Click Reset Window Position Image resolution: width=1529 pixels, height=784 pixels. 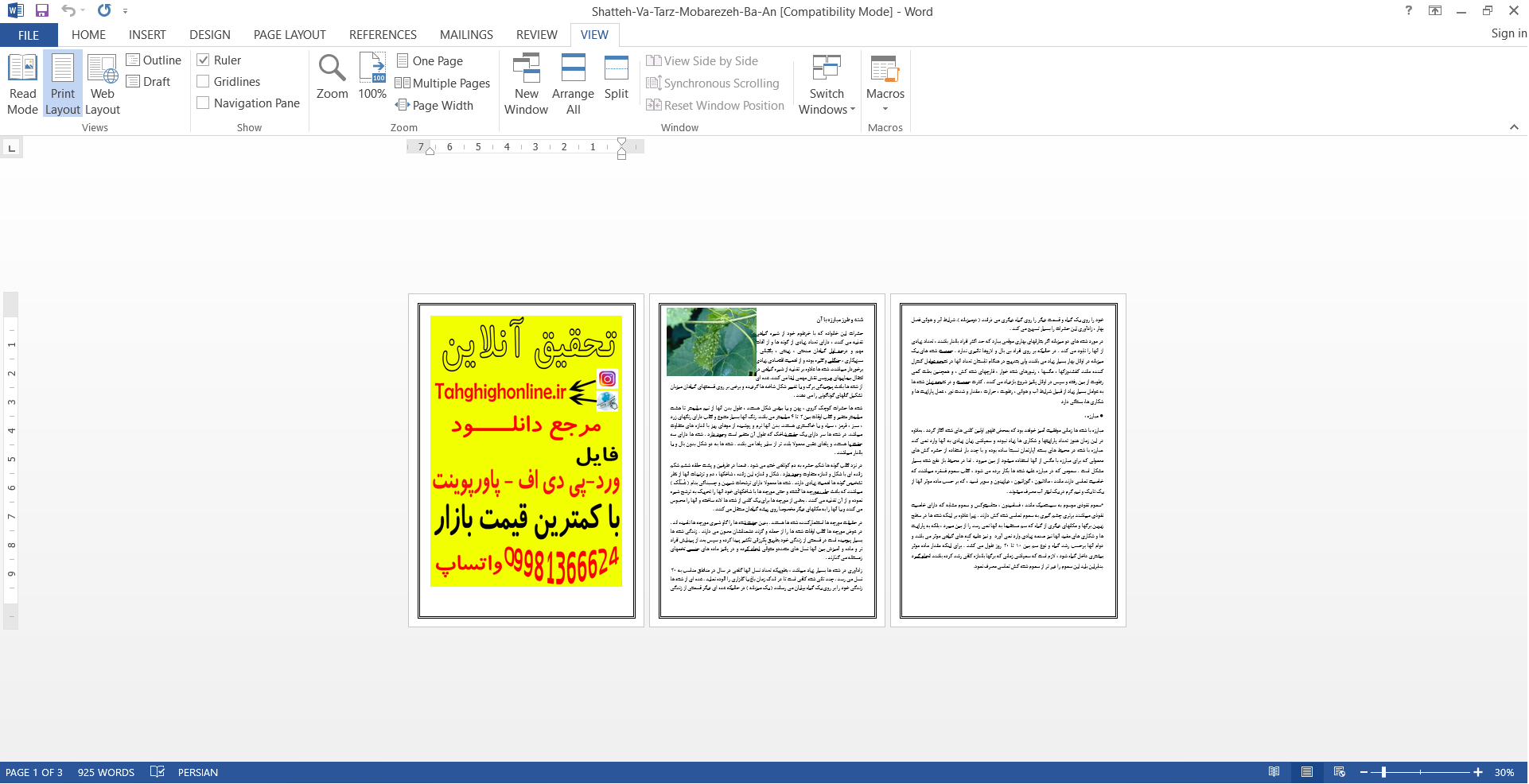(x=715, y=106)
